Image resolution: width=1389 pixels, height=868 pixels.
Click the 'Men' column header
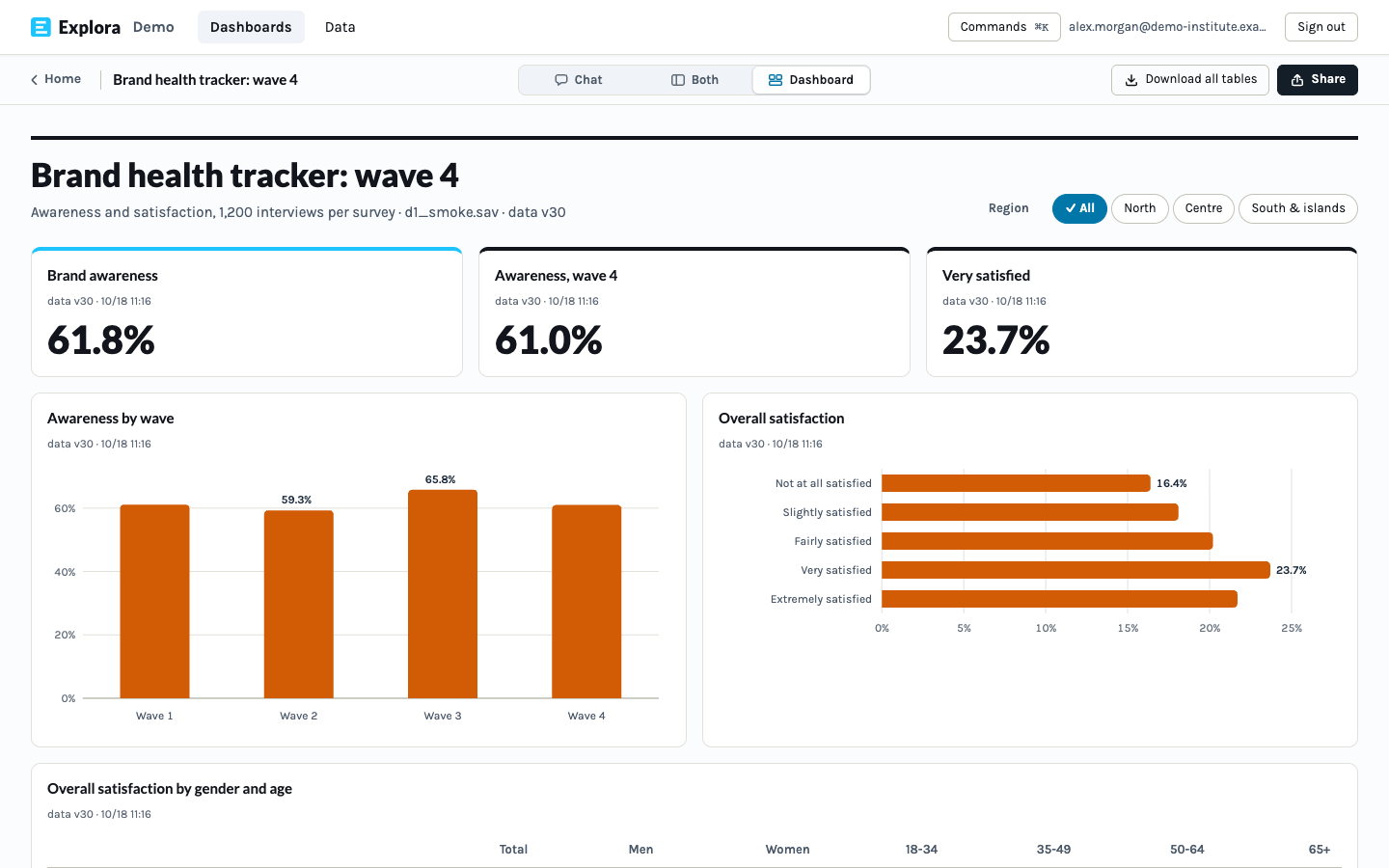[640, 850]
